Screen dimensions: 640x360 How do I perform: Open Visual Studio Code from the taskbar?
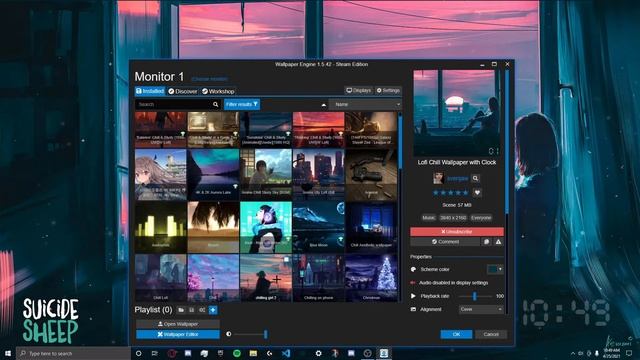[286, 353]
